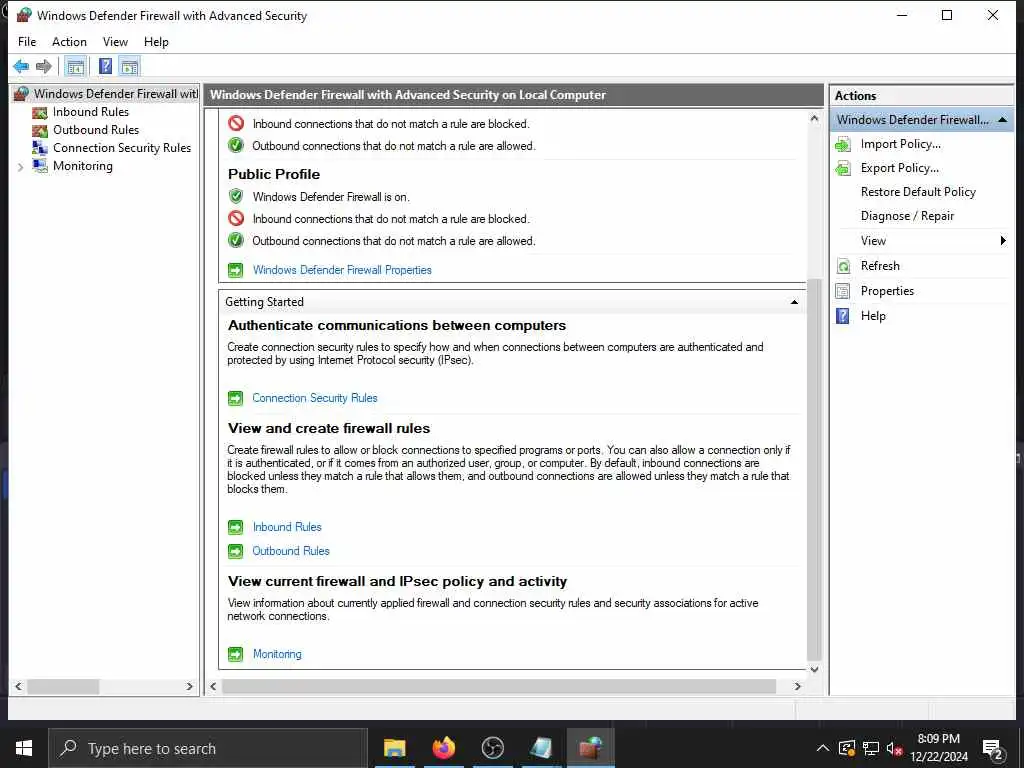This screenshot has height=768, width=1024.
Task: Select Outbound Rules in the tree
Action: [96, 130]
